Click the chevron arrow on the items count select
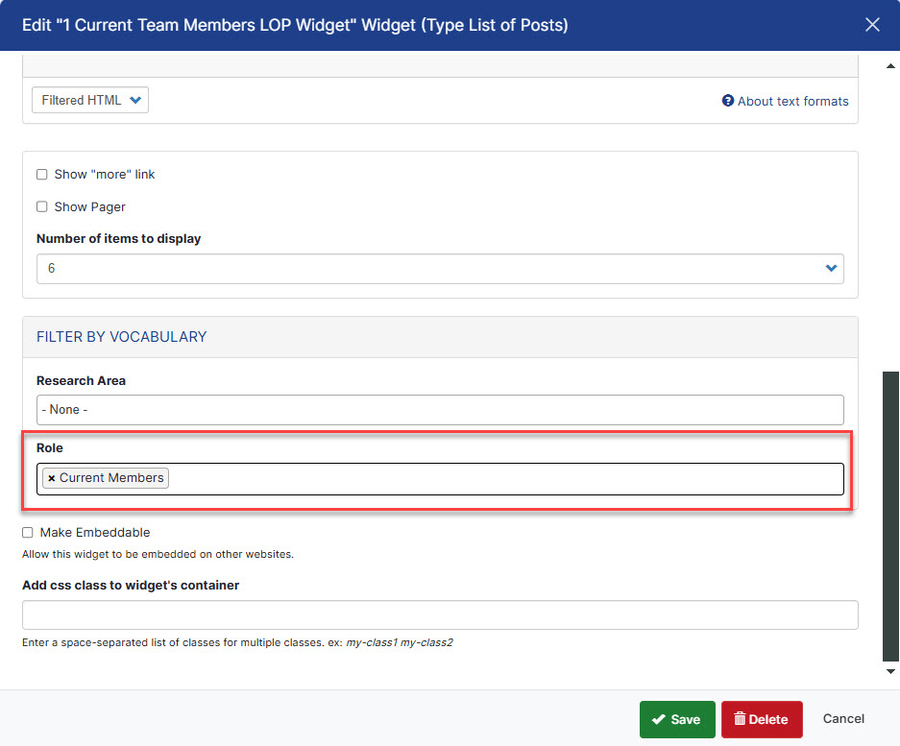900x746 pixels. [830, 268]
